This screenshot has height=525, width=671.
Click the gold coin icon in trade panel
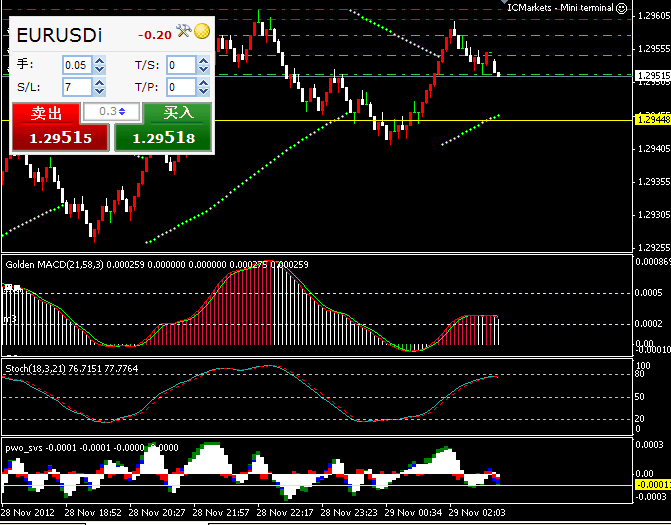(x=202, y=31)
